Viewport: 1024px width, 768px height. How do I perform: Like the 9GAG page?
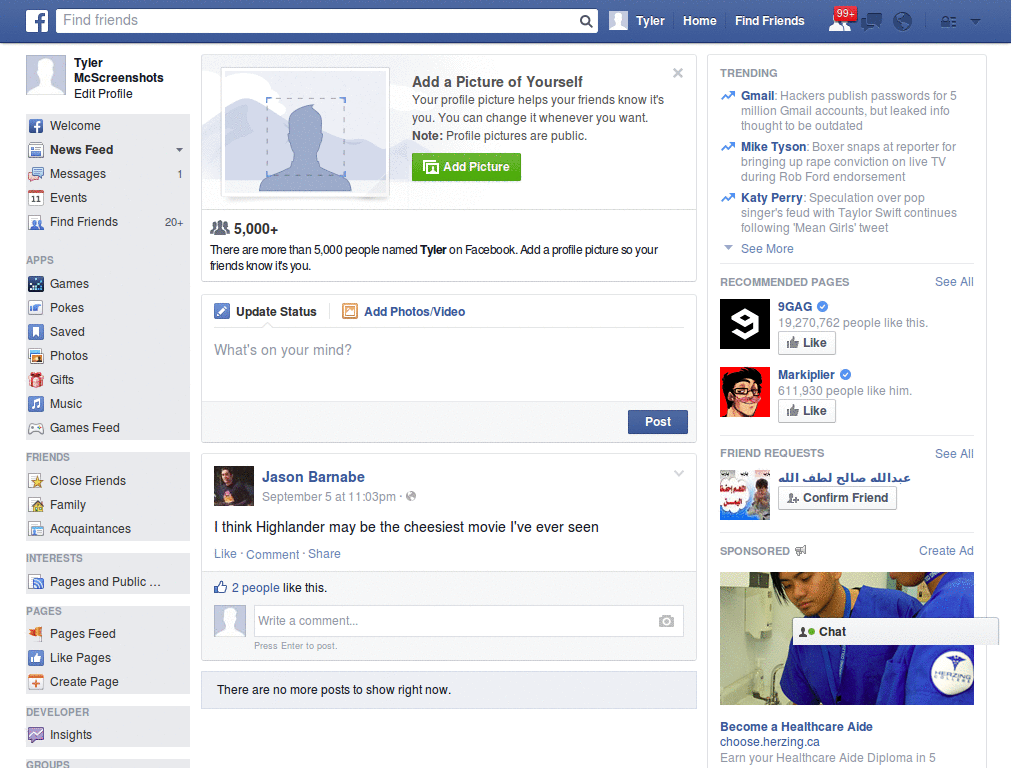pyautogui.click(x=807, y=343)
